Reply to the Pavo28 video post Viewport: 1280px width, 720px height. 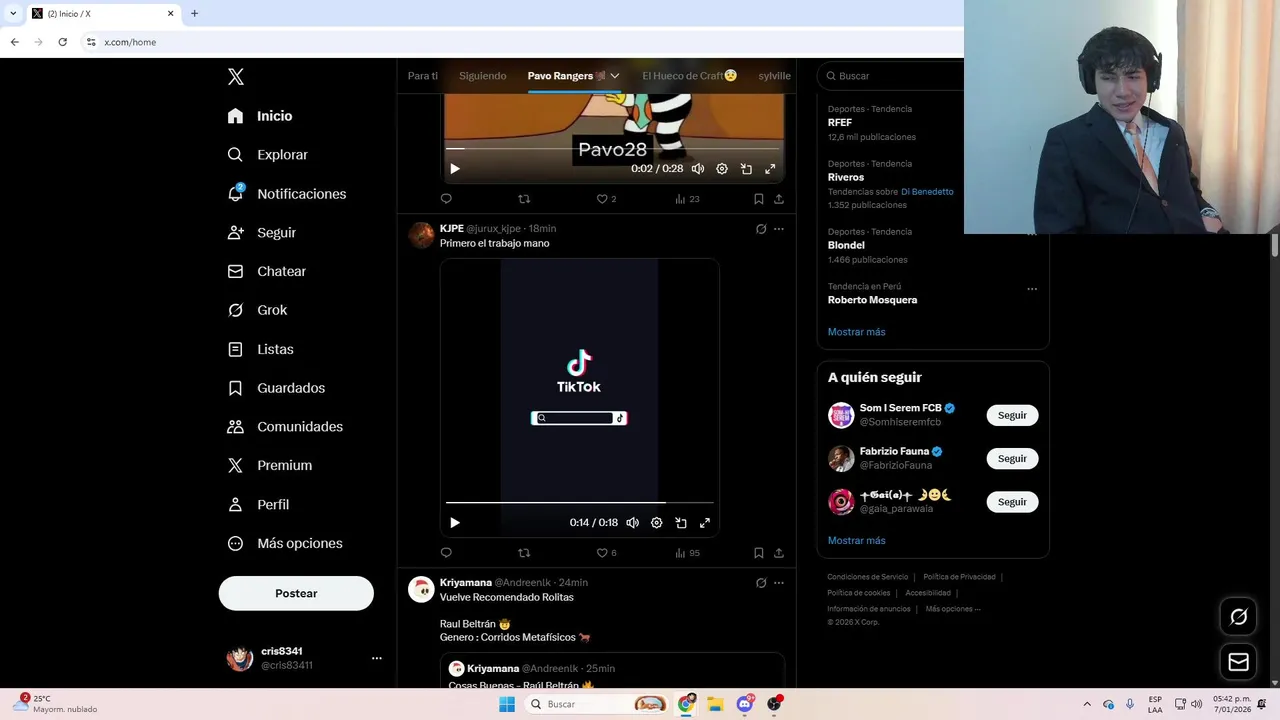pos(446,199)
